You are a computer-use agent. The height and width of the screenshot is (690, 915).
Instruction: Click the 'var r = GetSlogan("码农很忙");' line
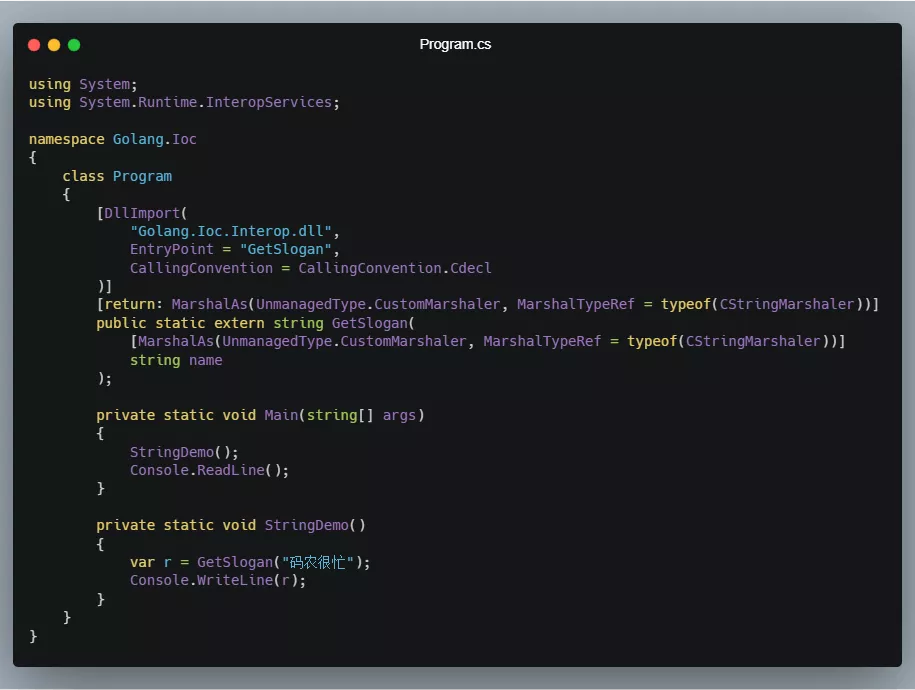(250, 562)
